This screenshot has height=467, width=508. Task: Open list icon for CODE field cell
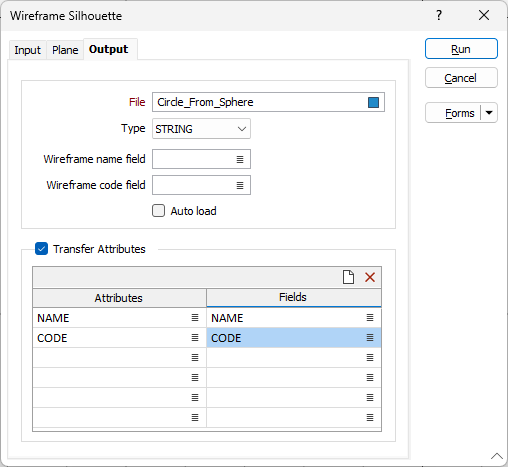[x=370, y=338]
